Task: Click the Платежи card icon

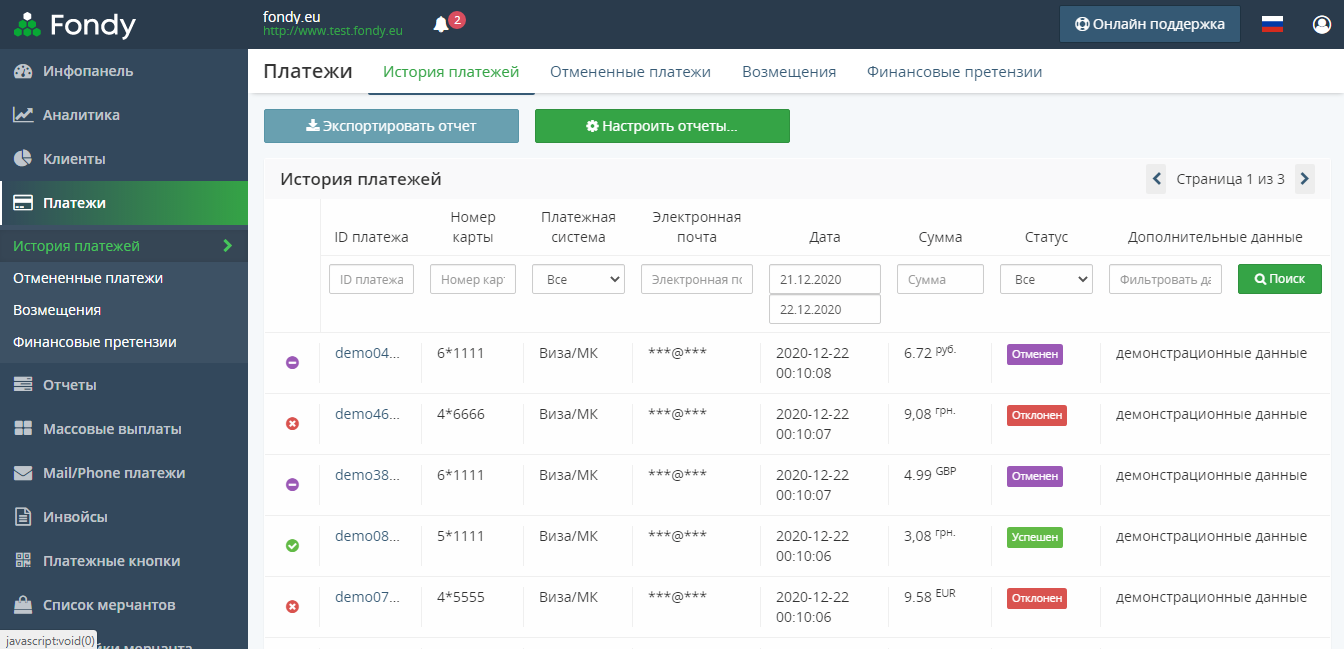Action: click(x=23, y=203)
